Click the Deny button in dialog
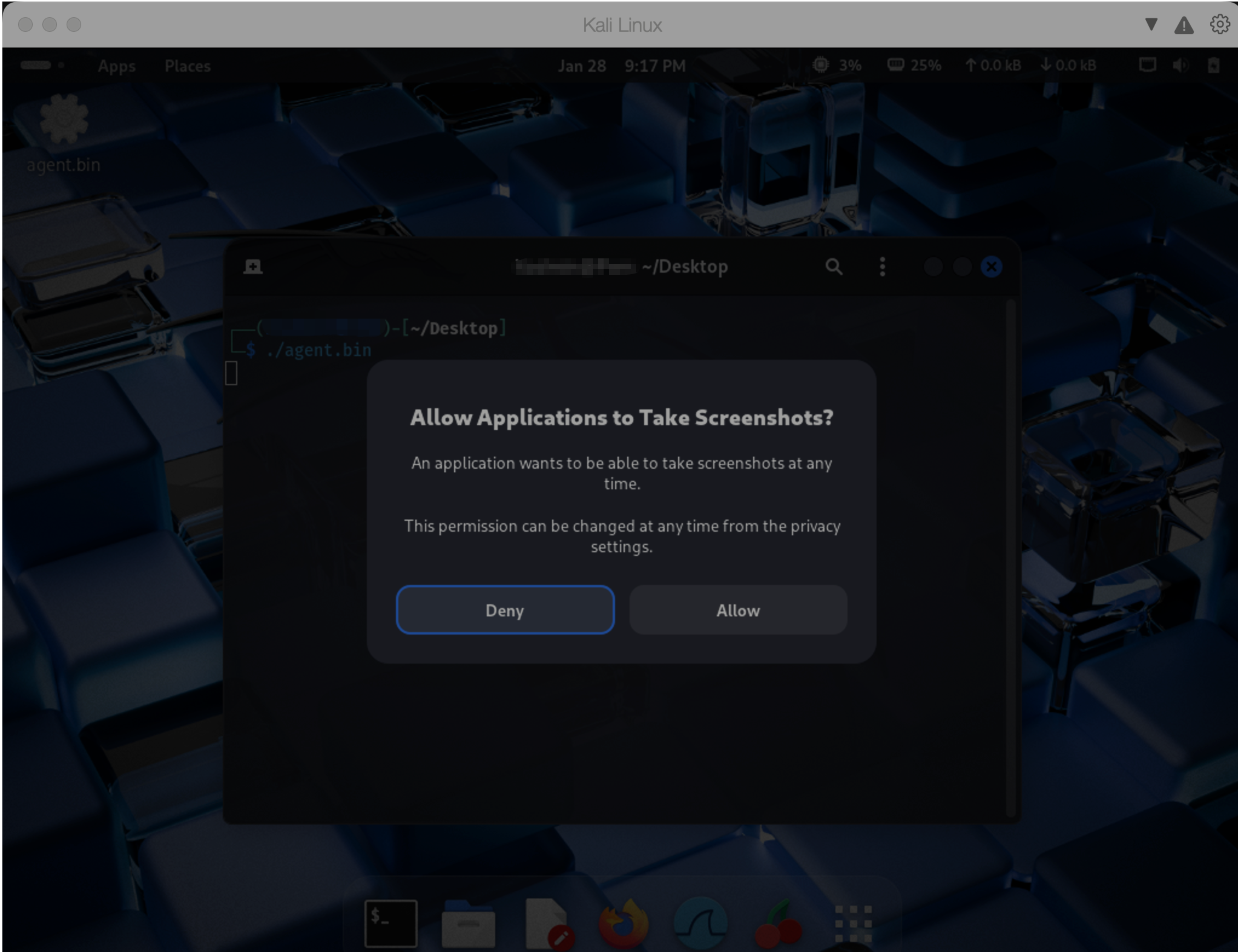Viewport: 1238px width, 952px height. (x=505, y=610)
